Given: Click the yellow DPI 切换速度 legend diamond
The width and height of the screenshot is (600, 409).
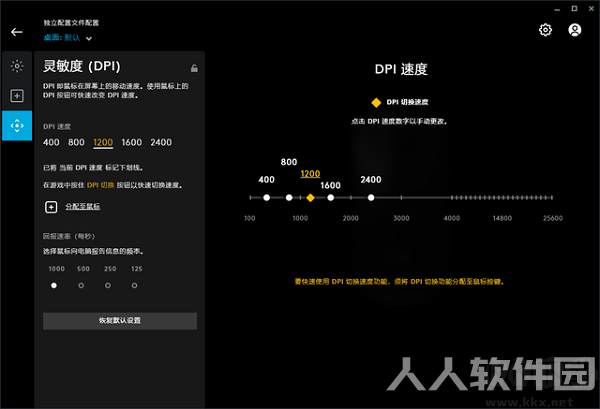Looking at the screenshot, I should pos(376,103).
